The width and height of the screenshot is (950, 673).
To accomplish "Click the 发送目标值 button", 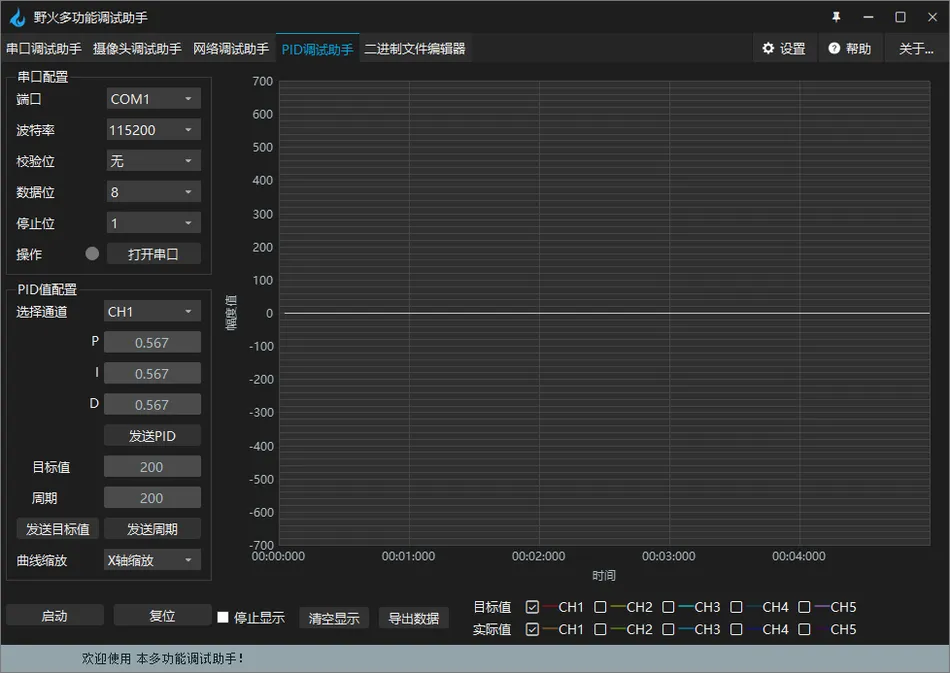I will [58, 529].
